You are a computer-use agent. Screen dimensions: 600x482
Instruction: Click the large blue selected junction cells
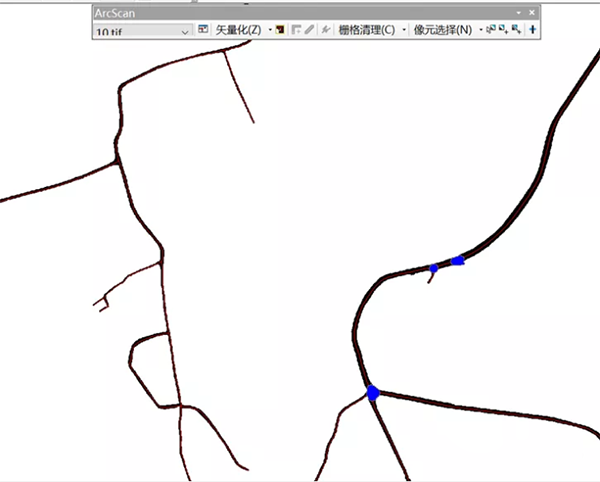point(373,393)
